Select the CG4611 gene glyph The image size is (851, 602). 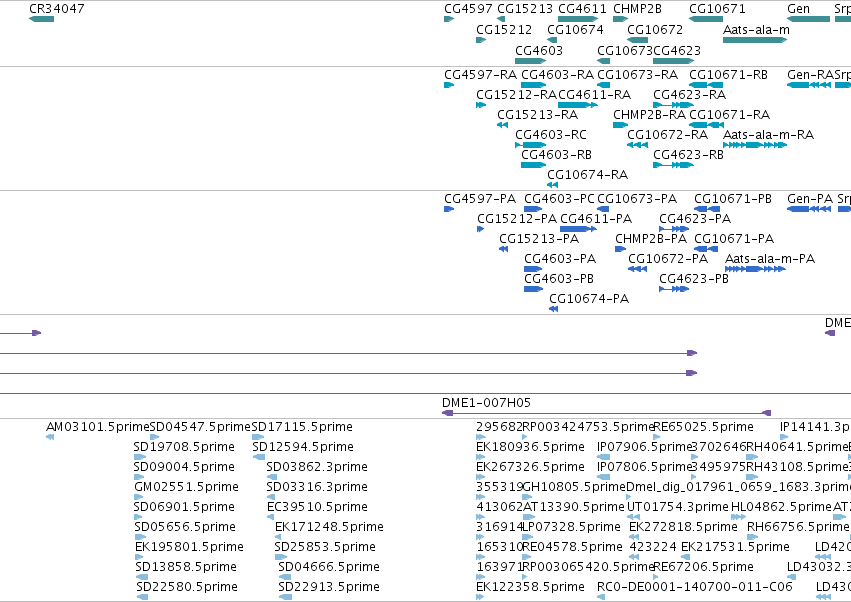(578, 19)
